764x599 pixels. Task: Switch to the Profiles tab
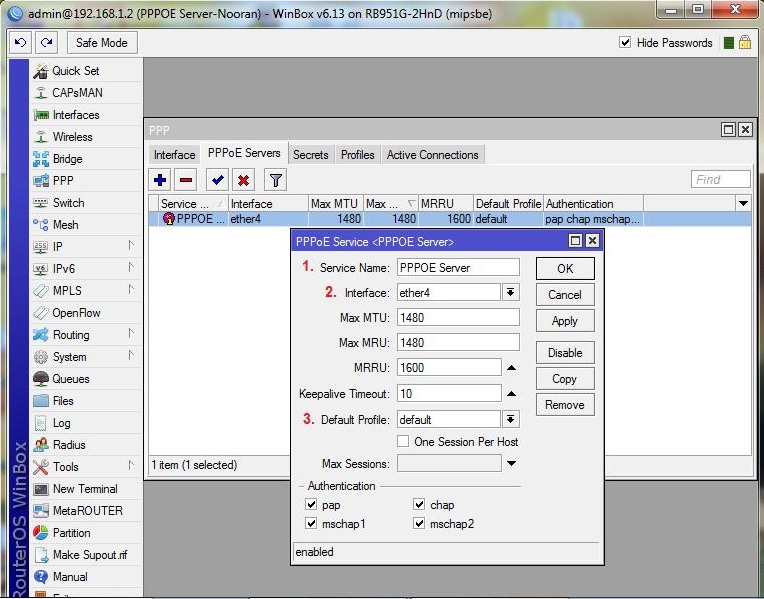358,155
